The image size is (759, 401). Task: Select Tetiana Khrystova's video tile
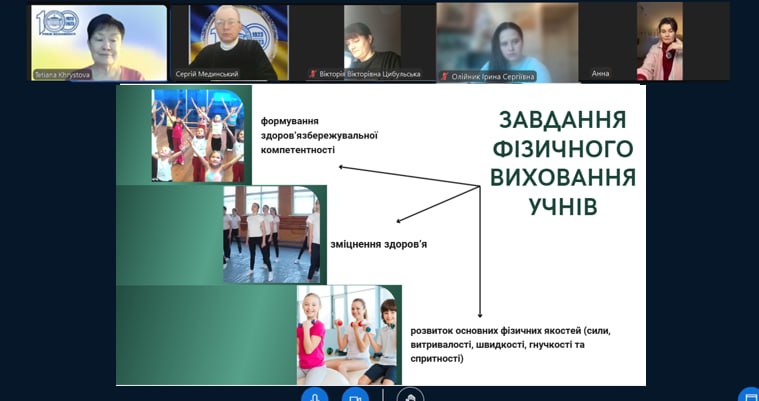tap(99, 41)
